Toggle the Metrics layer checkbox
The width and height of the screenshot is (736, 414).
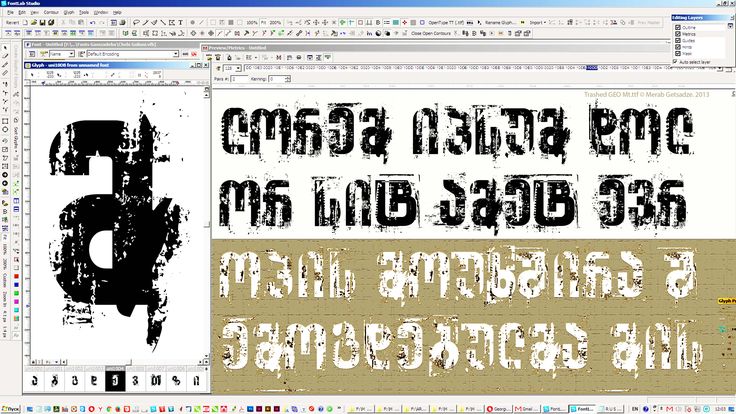tap(678, 34)
